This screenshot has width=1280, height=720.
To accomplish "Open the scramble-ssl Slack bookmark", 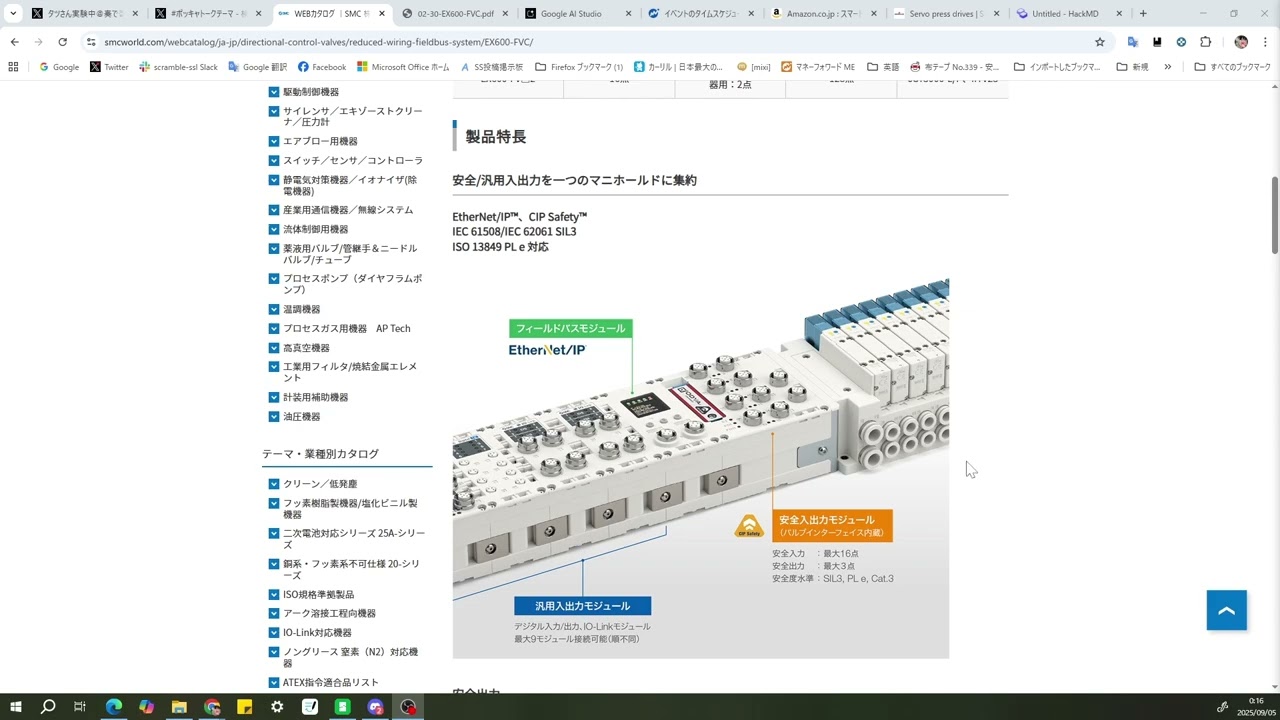I will coord(178,67).
